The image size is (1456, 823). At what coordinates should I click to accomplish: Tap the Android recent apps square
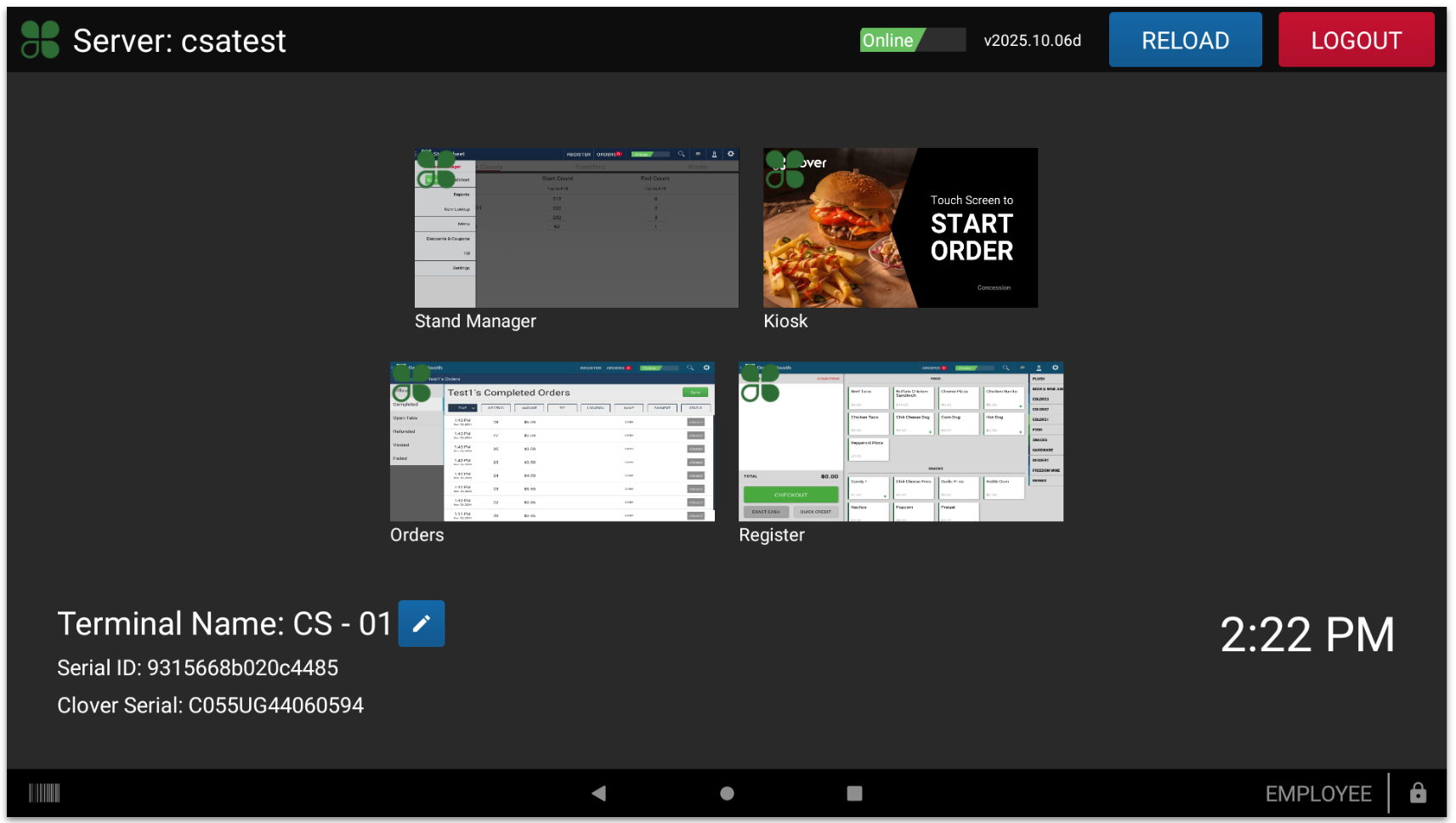click(854, 793)
